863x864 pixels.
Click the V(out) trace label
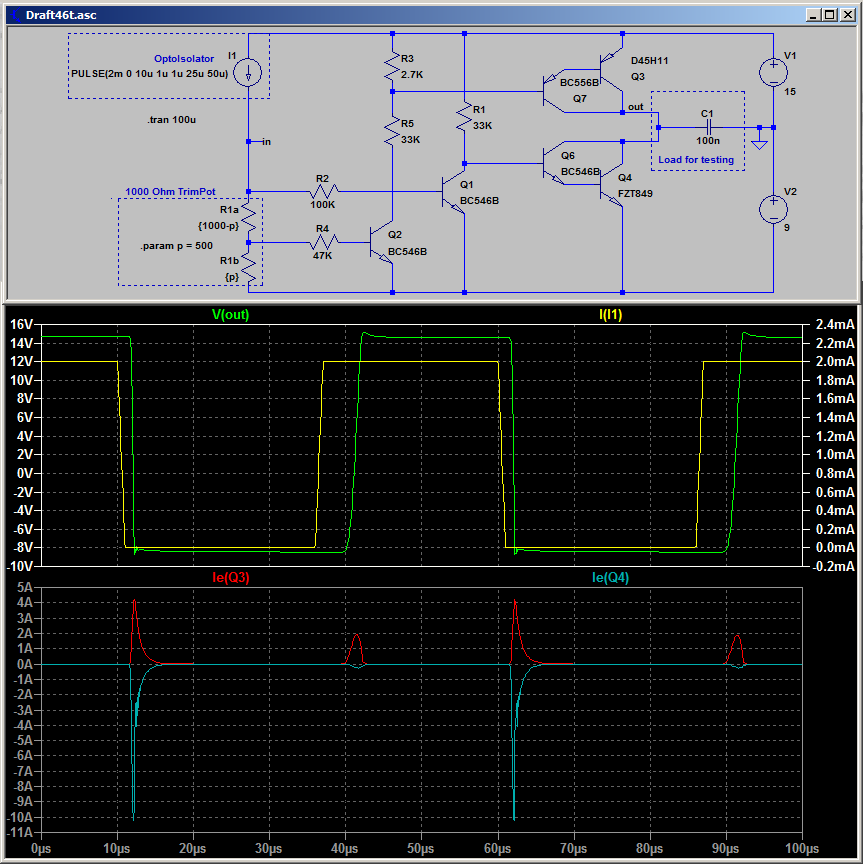230,315
